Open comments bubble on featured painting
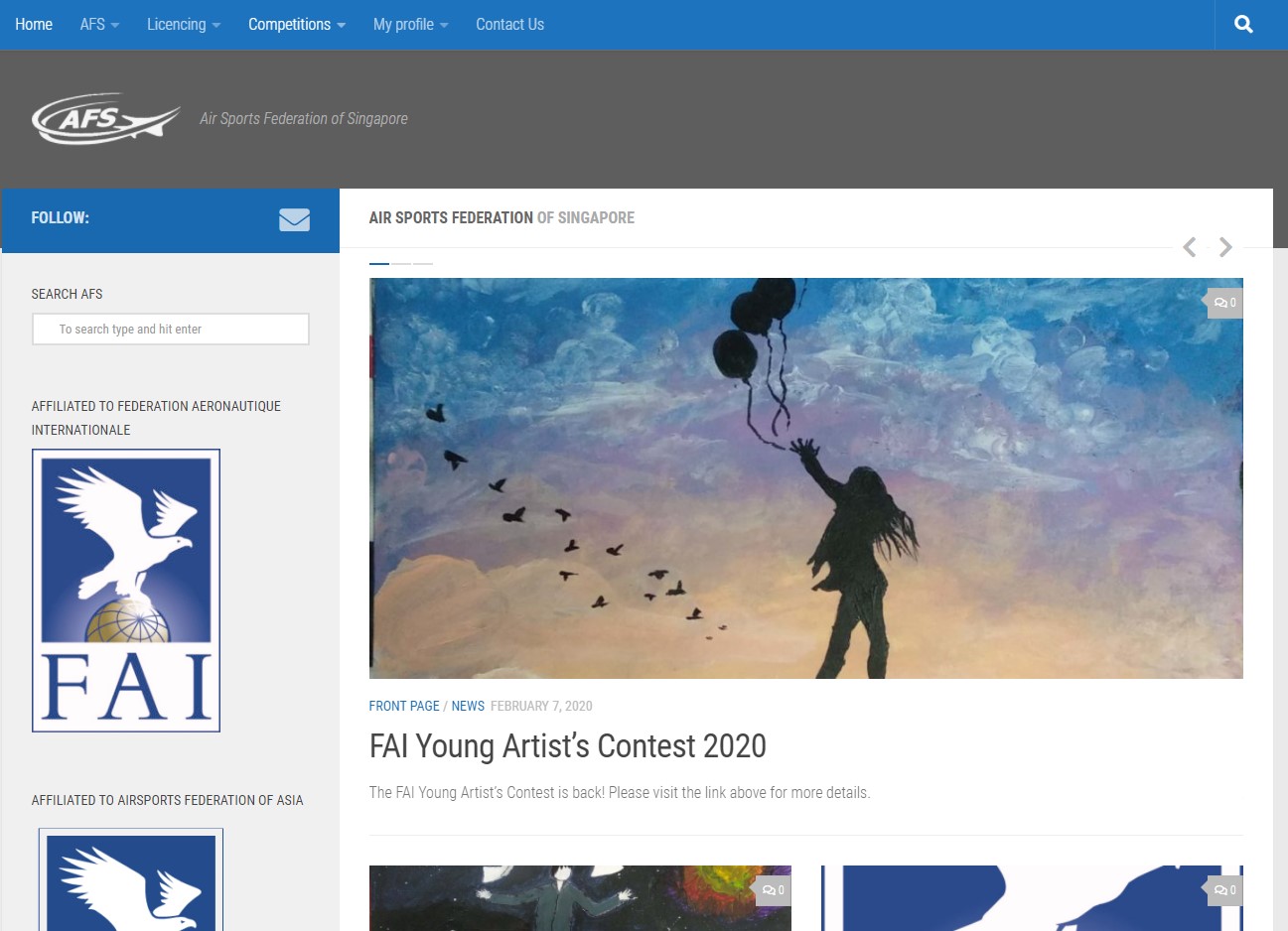 coord(1224,303)
